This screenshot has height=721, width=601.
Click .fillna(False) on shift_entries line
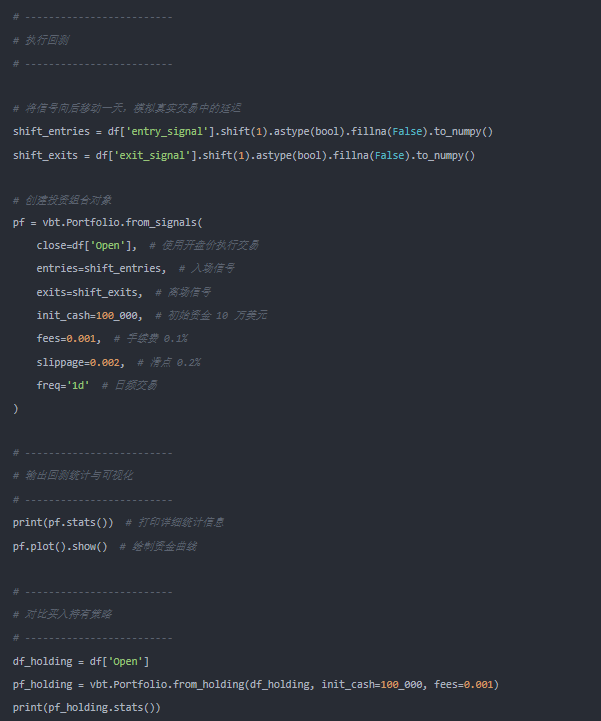click(x=388, y=132)
